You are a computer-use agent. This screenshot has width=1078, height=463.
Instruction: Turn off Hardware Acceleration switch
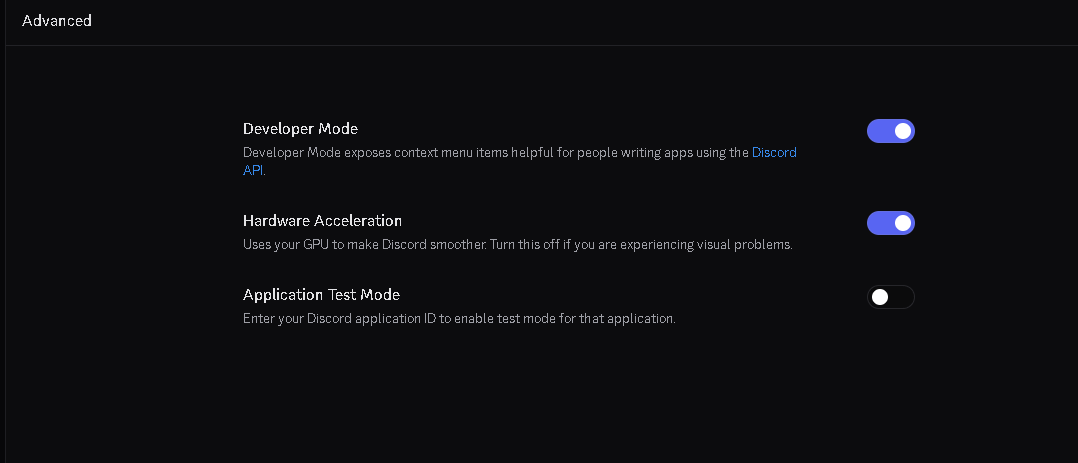[890, 223]
